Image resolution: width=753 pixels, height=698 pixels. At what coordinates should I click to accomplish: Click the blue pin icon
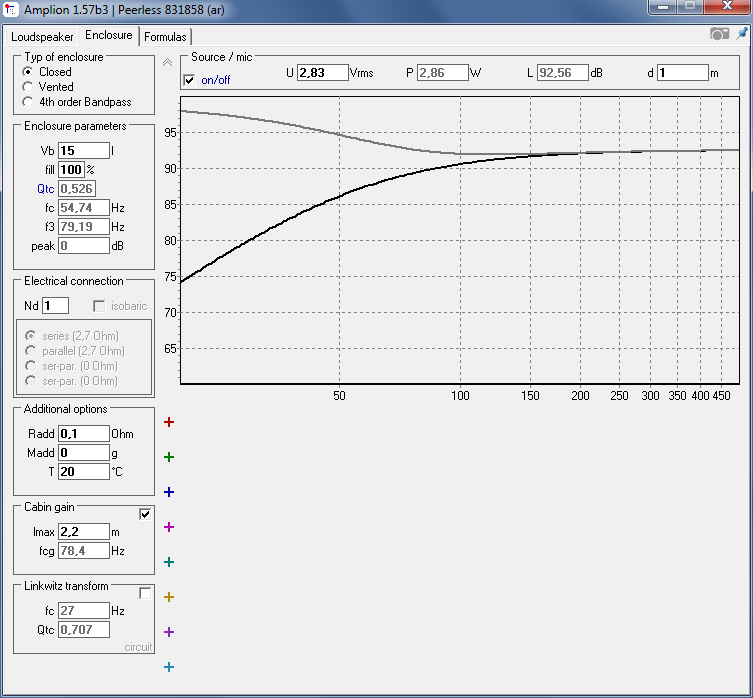pyautogui.click(x=742, y=33)
